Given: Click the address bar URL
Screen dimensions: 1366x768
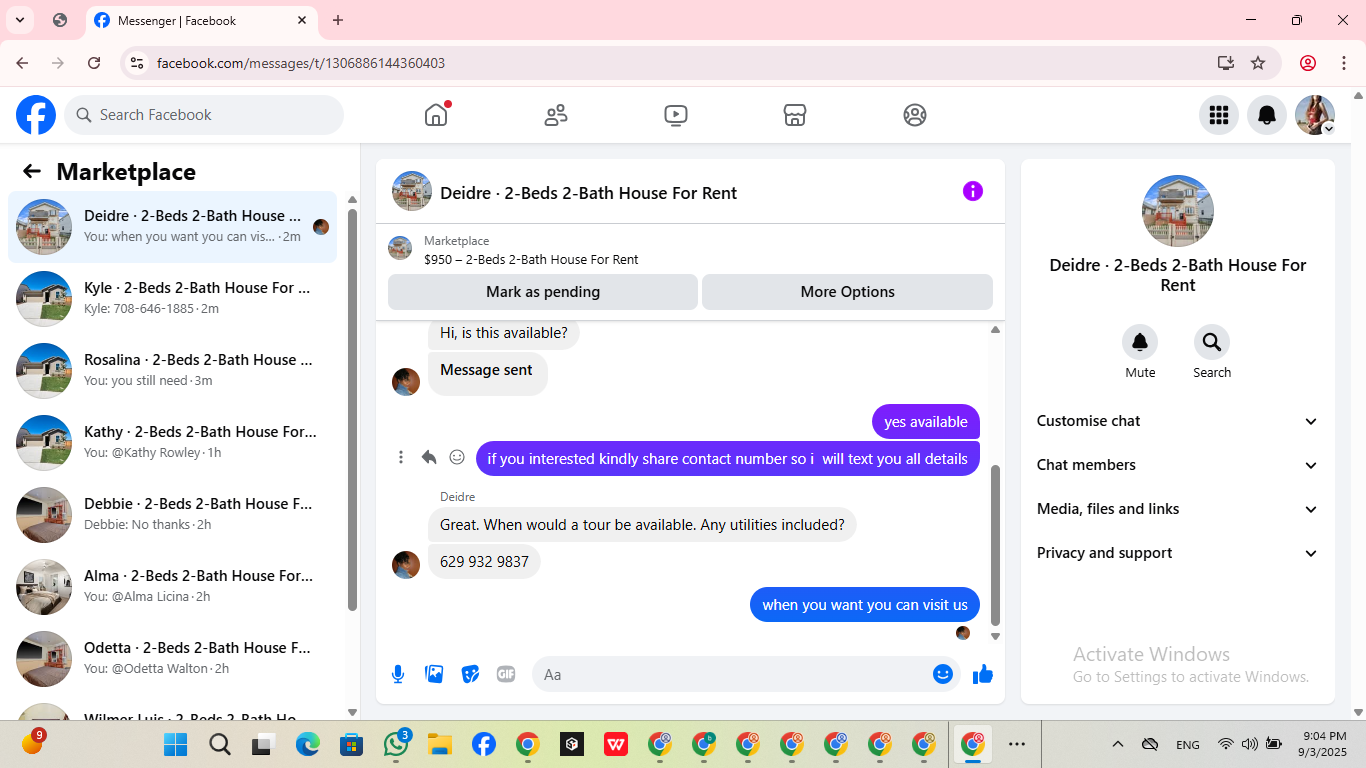Looking at the screenshot, I should (x=301, y=63).
